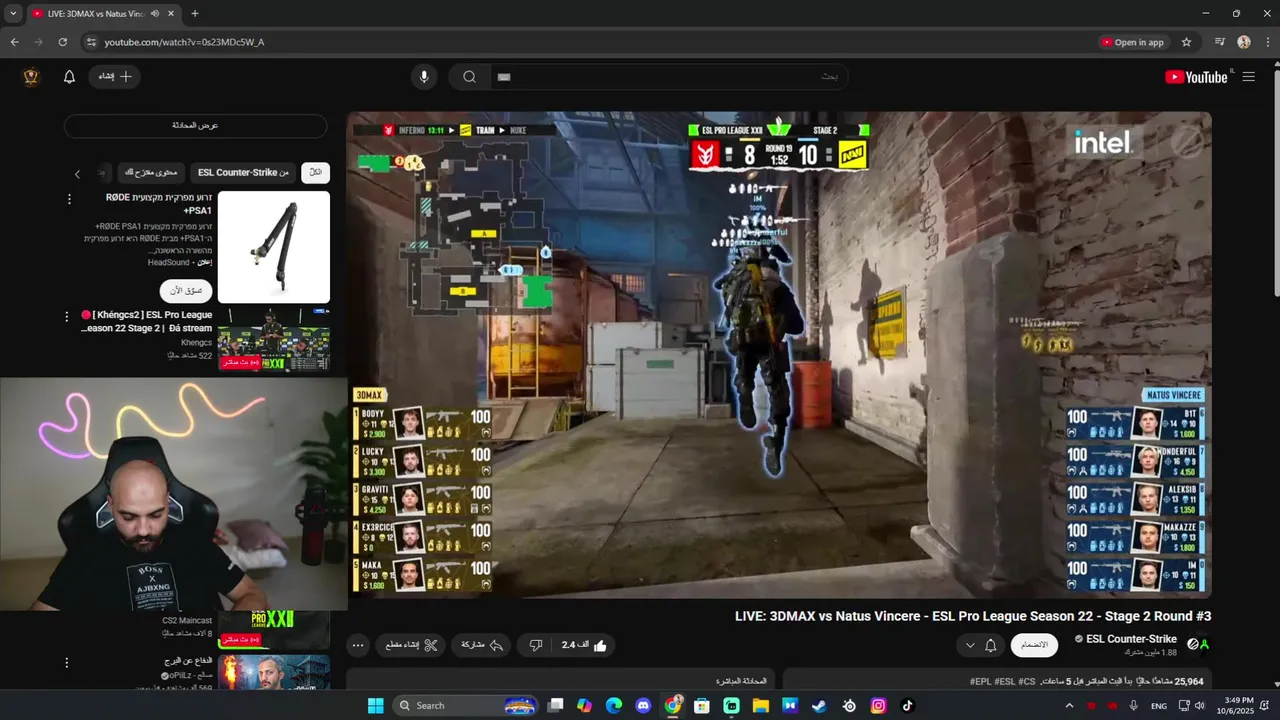Click the 'الانضمام' Join channel button
Viewport: 1280px width, 720px height.
click(x=1034, y=645)
